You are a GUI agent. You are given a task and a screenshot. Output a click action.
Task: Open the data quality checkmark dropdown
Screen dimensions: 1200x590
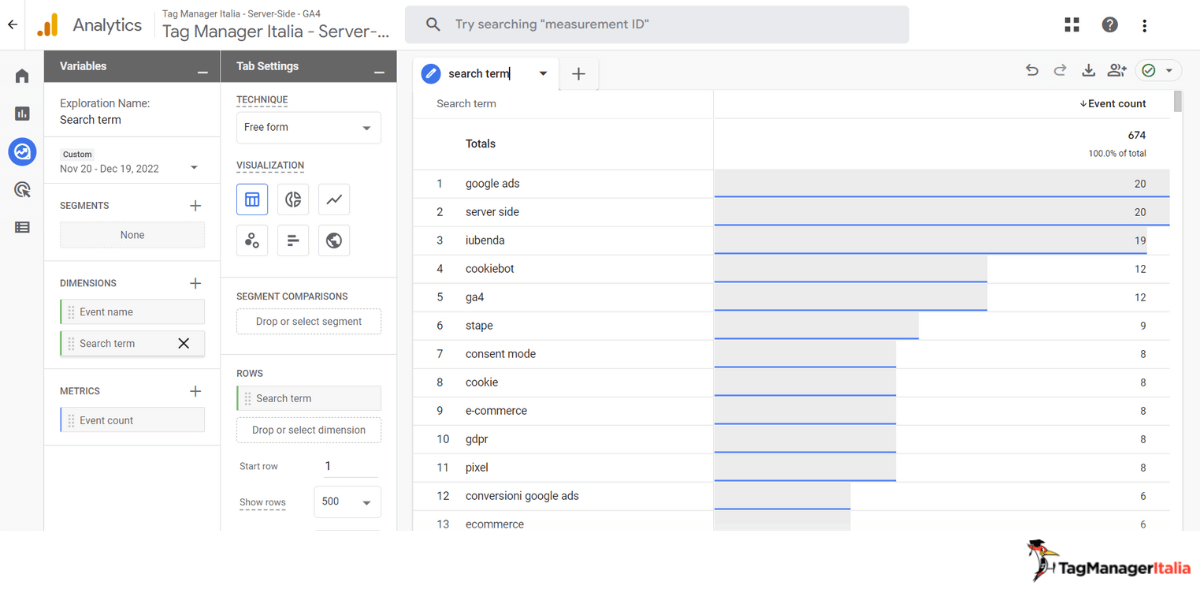click(x=1158, y=70)
